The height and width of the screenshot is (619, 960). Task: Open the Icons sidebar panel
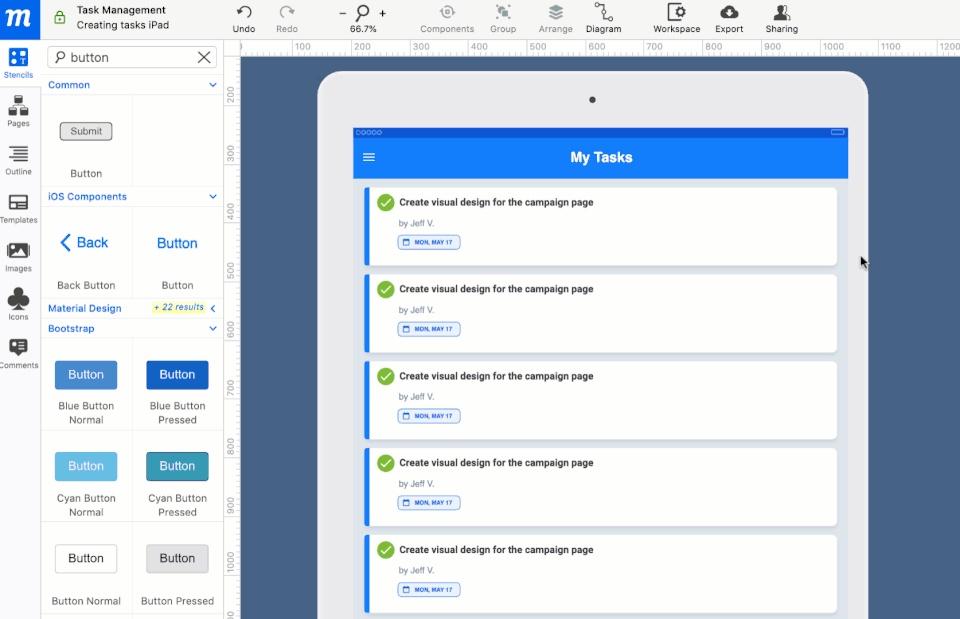pyautogui.click(x=18, y=305)
